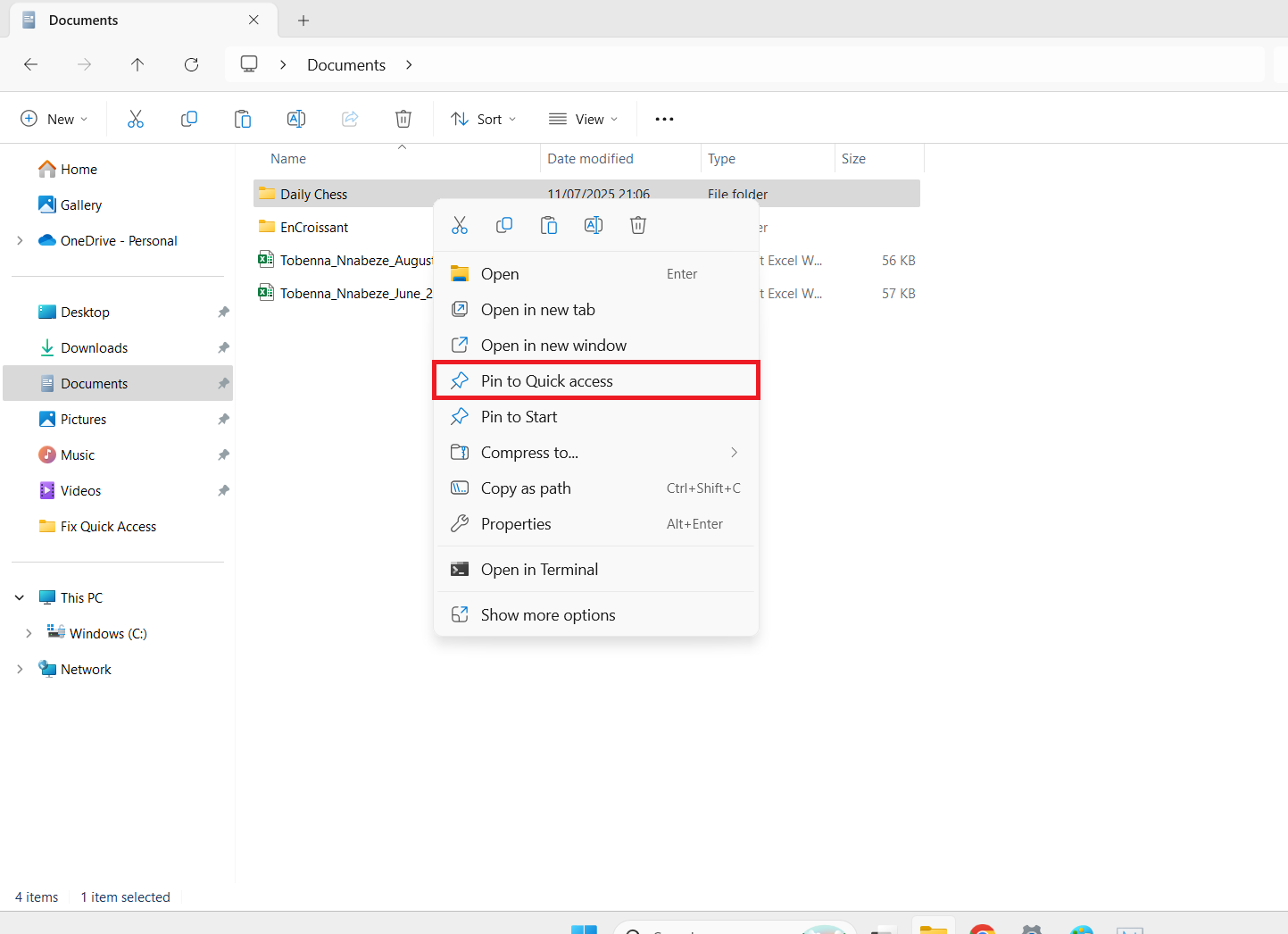Copy Daily Chess via the context menu copy icon
This screenshot has width=1288, height=934.
coord(504,224)
